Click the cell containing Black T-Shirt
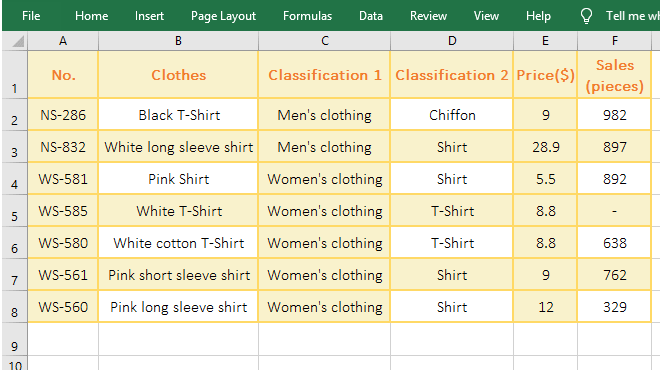The height and width of the screenshot is (370, 660). click(178, 114)
